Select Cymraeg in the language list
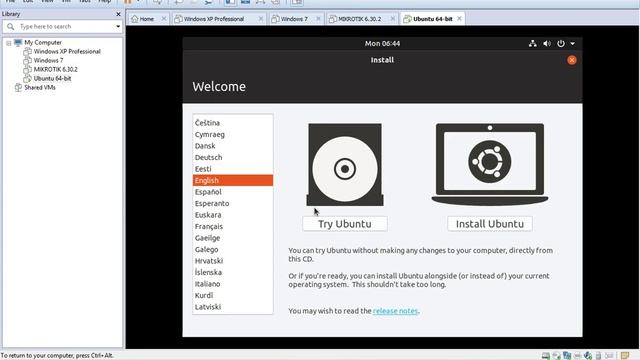The height and width of the screenshot is (360, 640). [233, 134]
